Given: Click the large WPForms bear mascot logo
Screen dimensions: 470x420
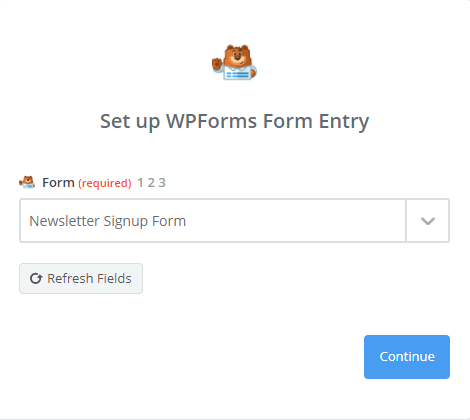Looking at the screenshot, I should [x=234, y=62].
